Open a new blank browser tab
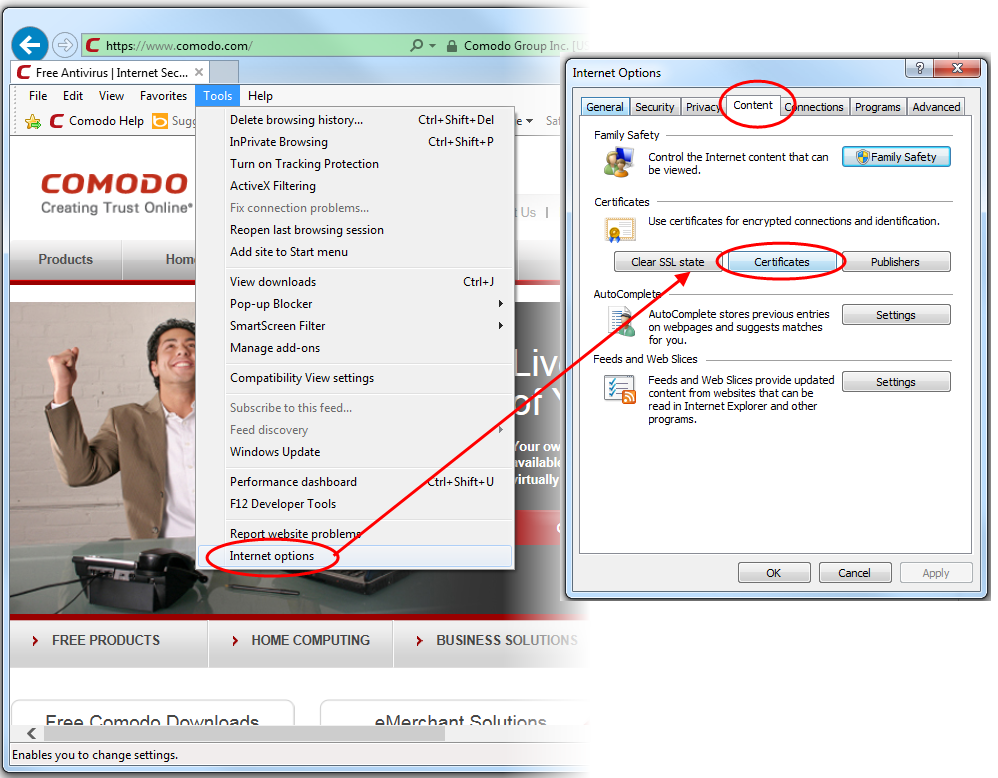998x778 pixels. click(224, 72)
